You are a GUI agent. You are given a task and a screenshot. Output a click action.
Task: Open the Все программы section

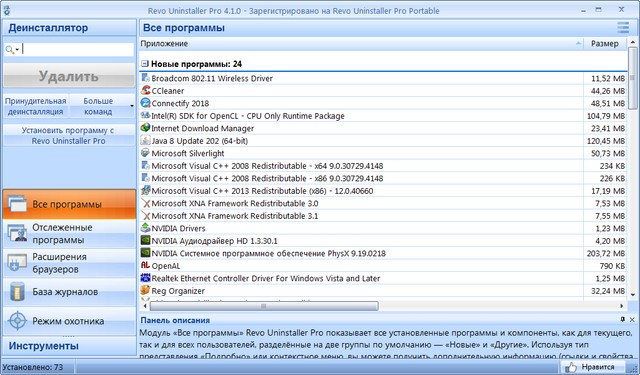pos(69,204)
